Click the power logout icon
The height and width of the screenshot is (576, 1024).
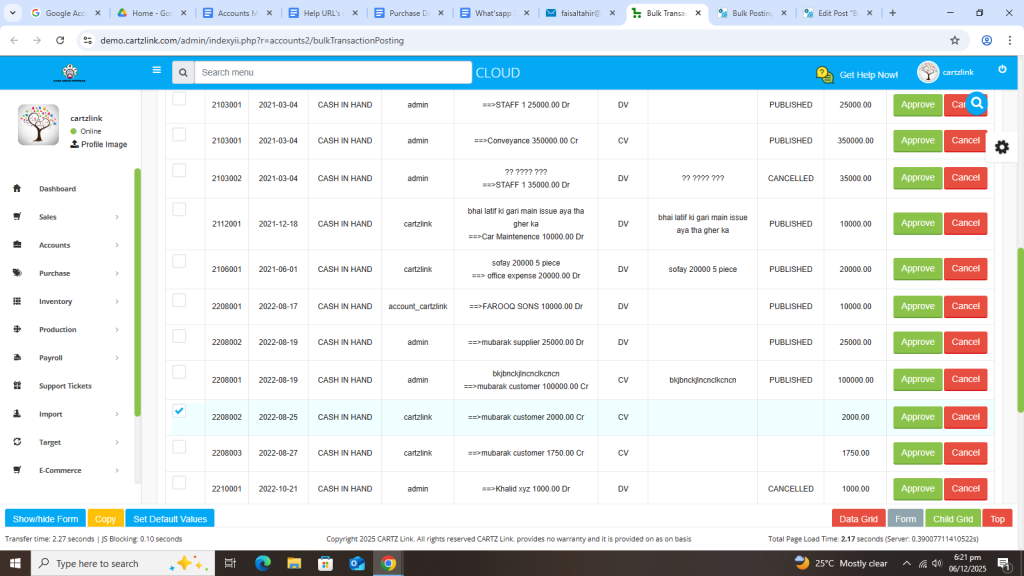point(1002,69)
